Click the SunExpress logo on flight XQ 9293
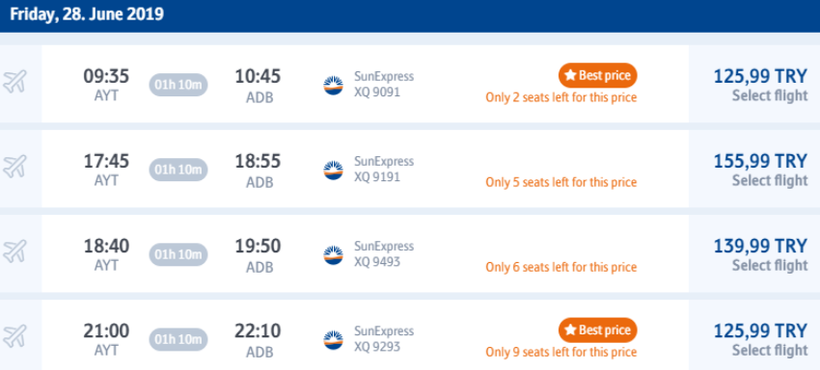 pos(333,340)
